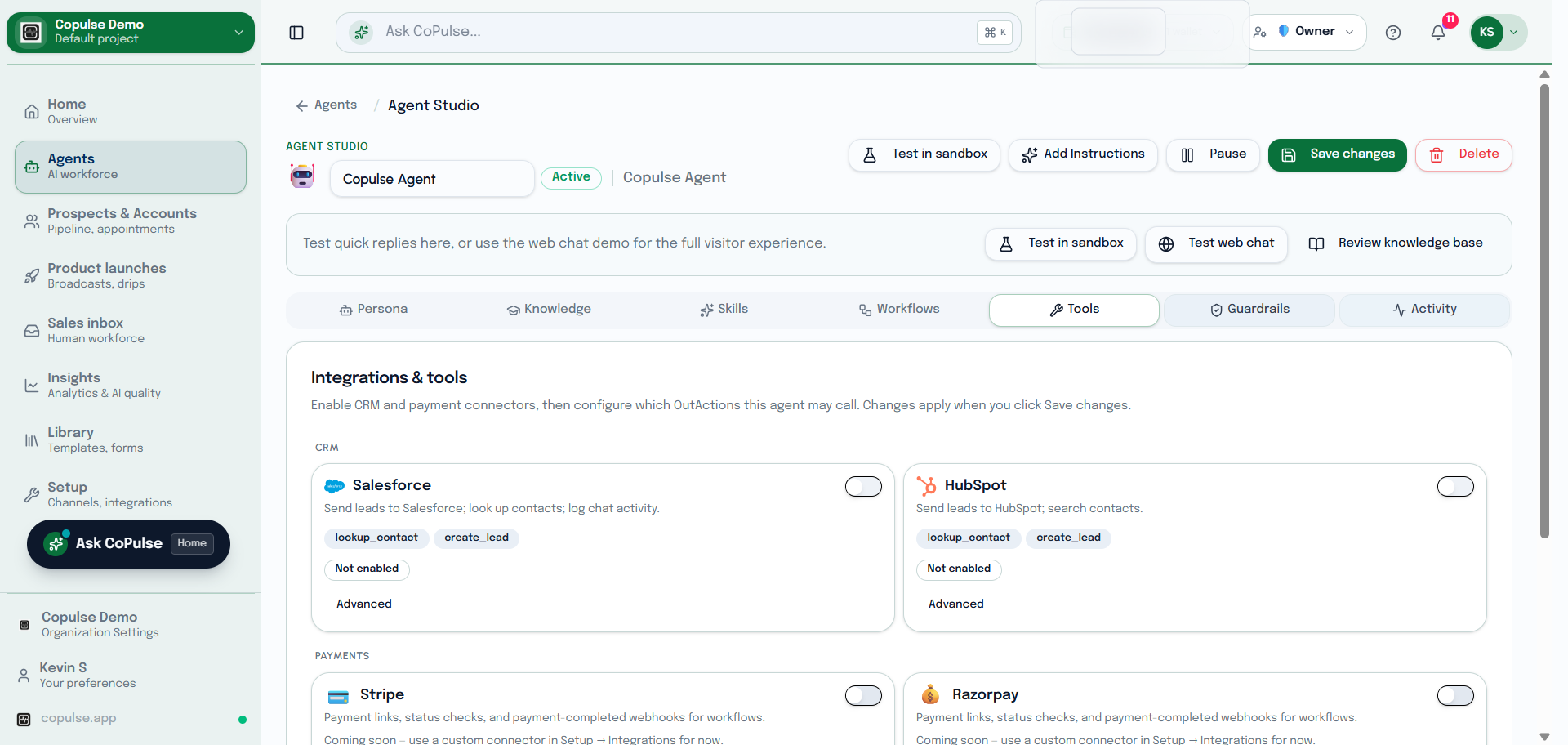Open the help question mark icon
This screenshot has width=1568, height=745.
click(x=1393, y=33)
